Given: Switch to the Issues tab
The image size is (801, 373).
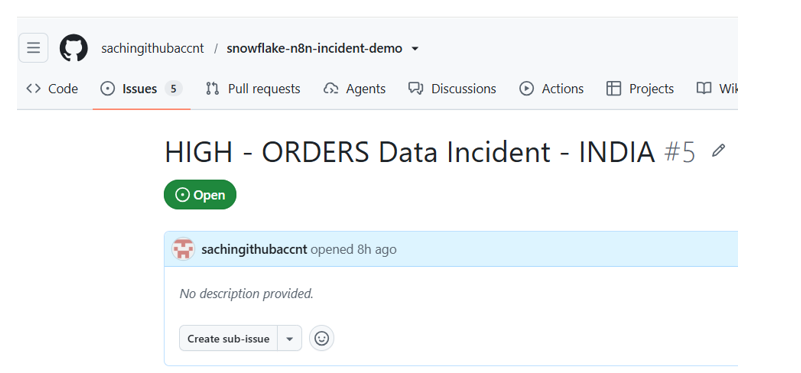Looking at the screenshot, I should (141, 89).
